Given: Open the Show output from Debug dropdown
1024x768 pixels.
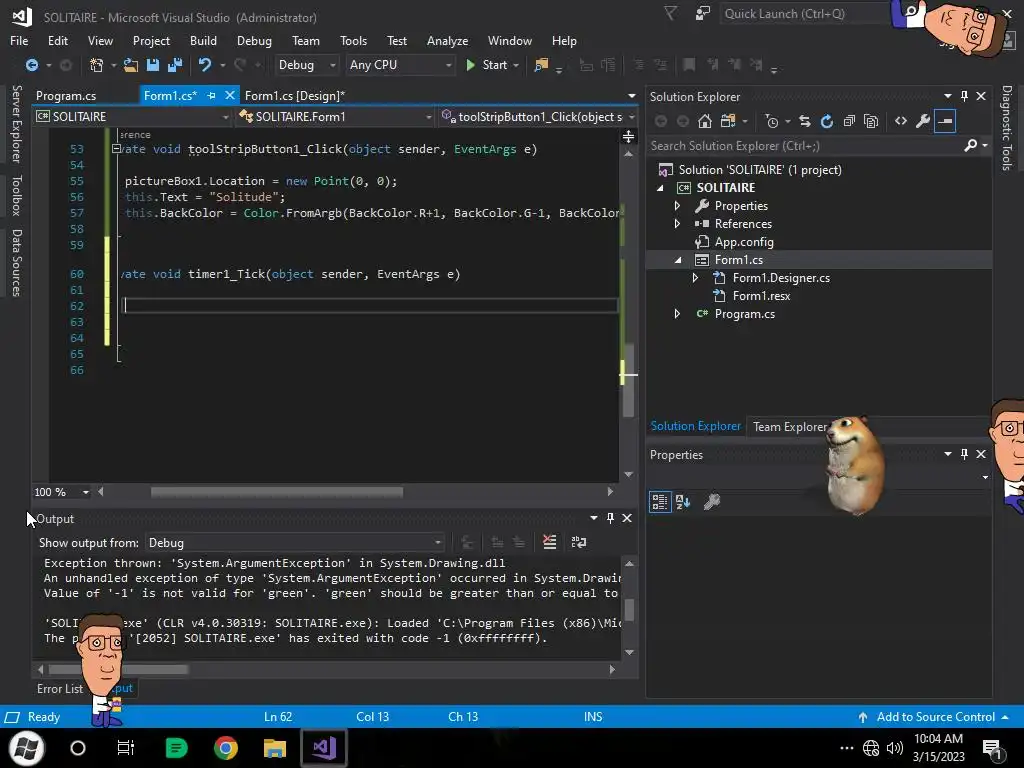Looking at the screenshot, I should pos(295,543).
